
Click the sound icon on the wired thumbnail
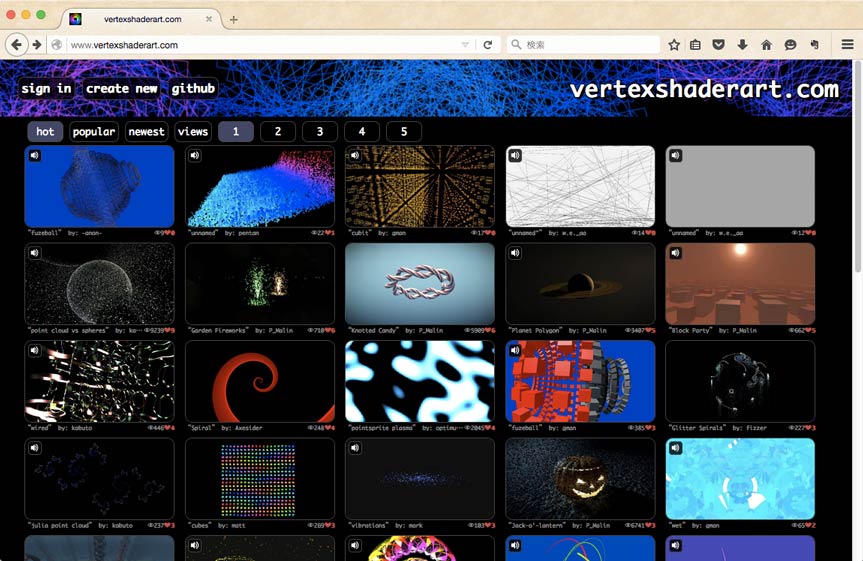click(35, 350)
